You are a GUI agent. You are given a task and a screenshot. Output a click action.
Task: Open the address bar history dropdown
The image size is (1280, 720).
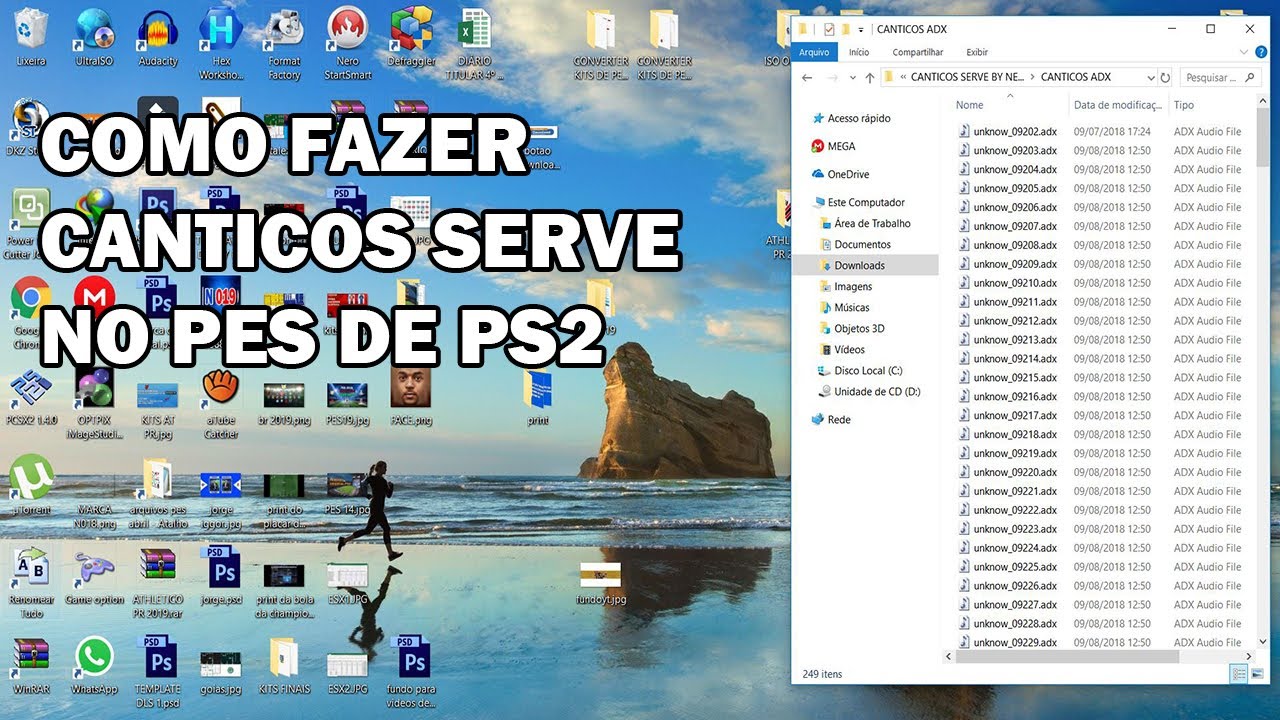[x=1149, y=77]
